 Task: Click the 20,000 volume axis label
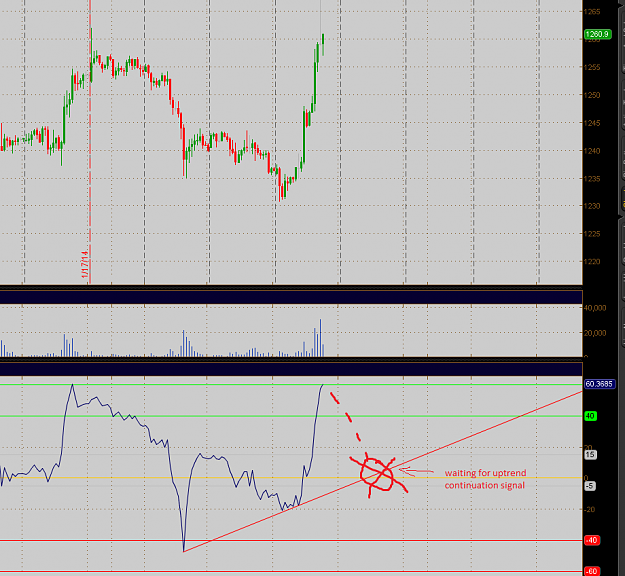tap(595, 333)
